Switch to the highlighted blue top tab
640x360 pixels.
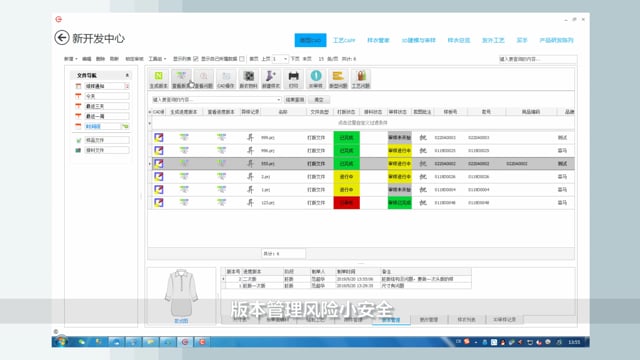(x=310, y=40)
